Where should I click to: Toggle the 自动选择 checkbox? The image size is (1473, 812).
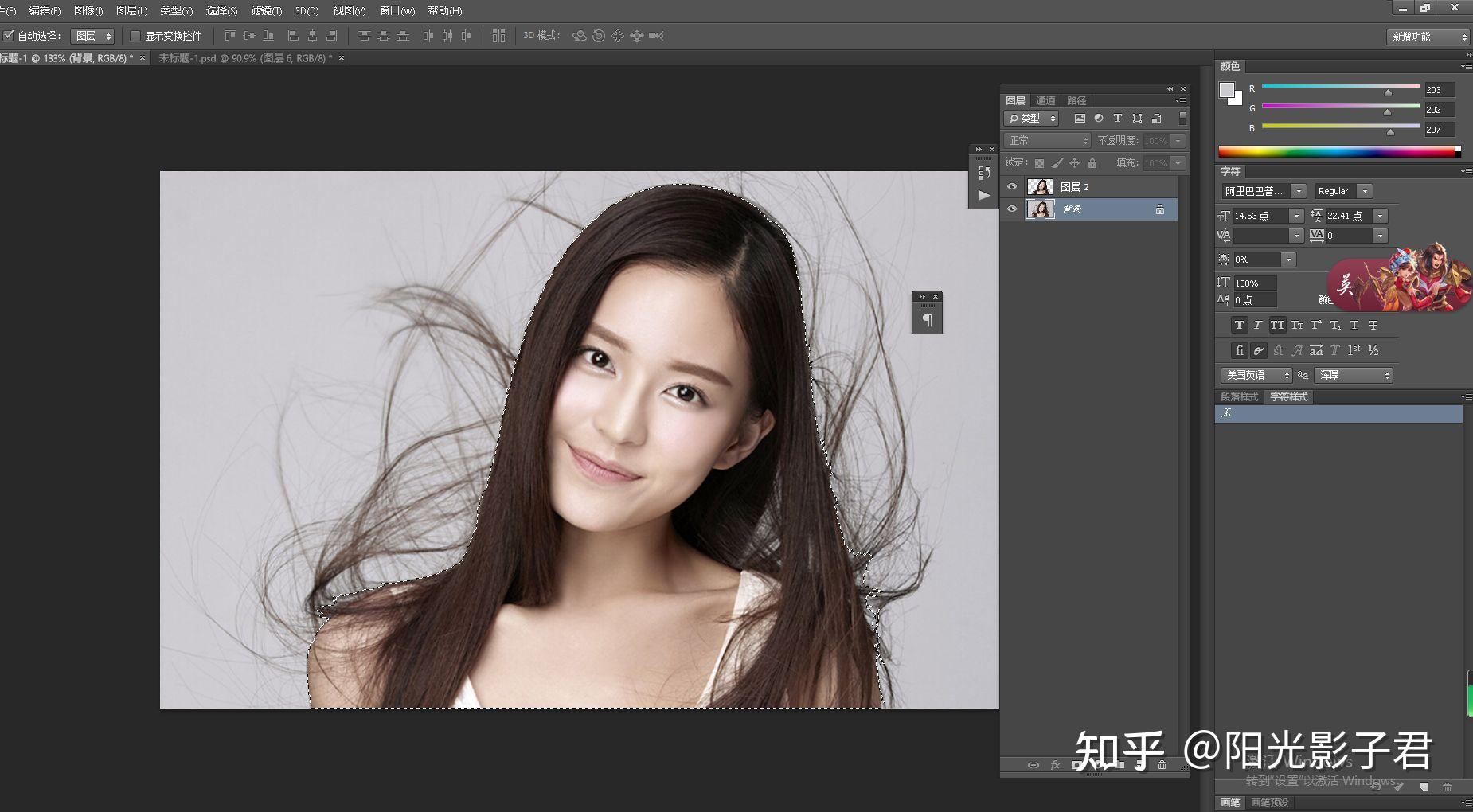point(9,36)
